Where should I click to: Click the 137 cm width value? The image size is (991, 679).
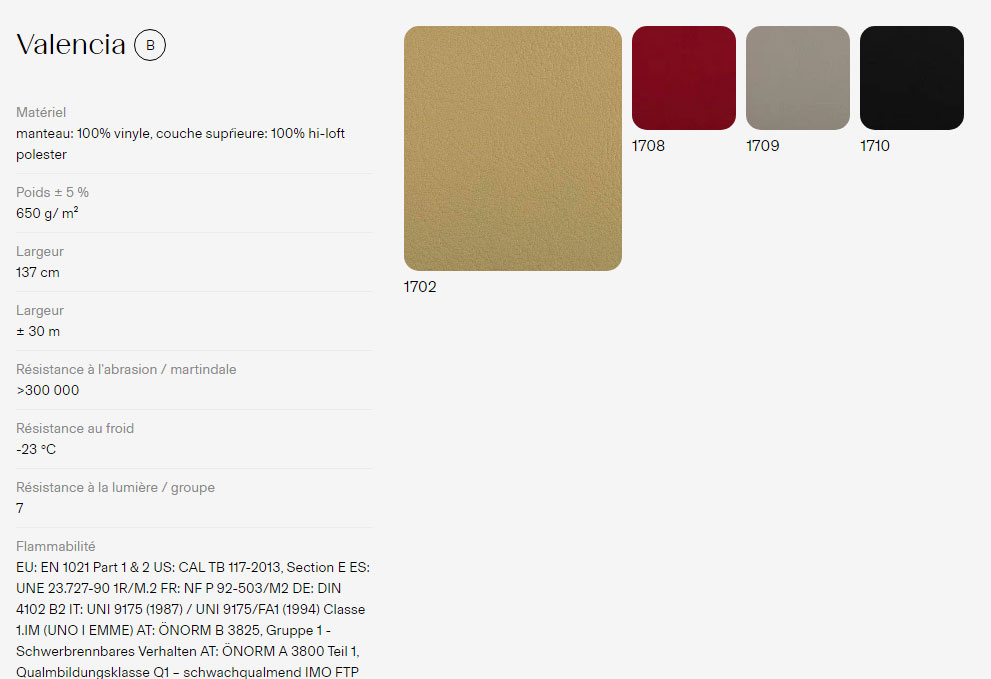point(38,272)
